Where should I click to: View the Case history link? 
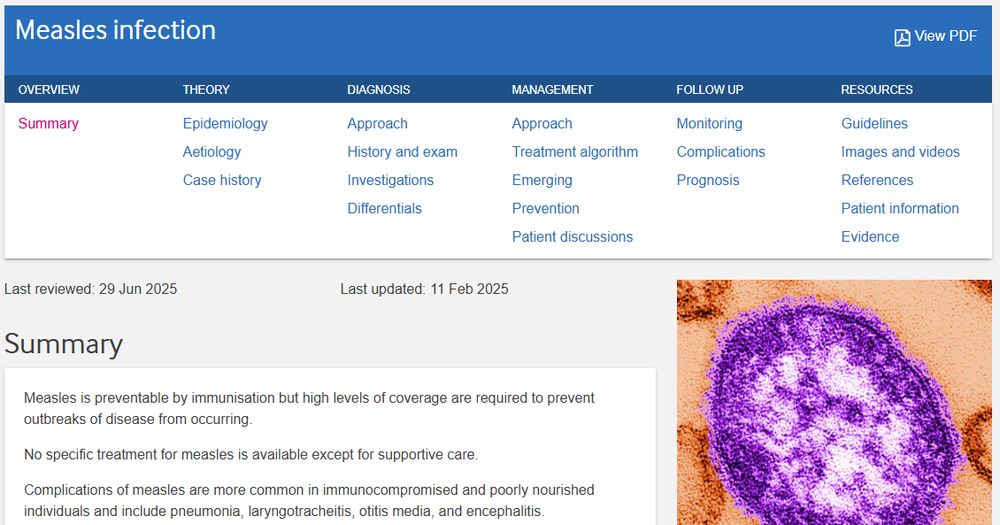(x=222, y=181)
